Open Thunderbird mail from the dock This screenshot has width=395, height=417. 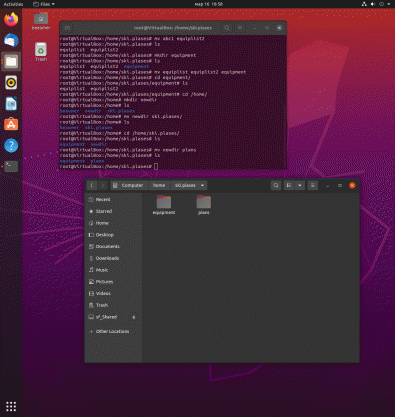point(11,40)
